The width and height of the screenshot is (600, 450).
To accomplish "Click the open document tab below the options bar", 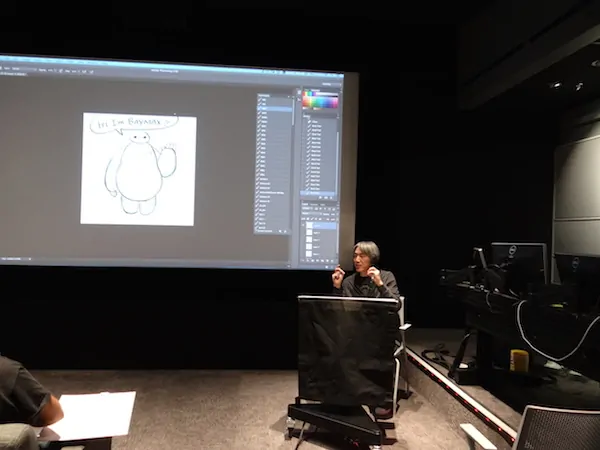I will click(13, 73).
